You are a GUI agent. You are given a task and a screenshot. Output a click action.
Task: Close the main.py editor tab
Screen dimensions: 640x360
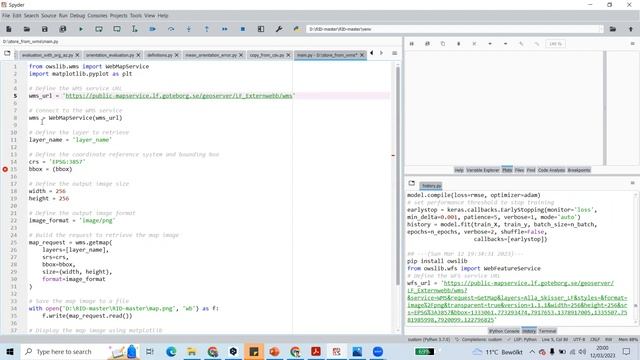click(x=362, y=55)
